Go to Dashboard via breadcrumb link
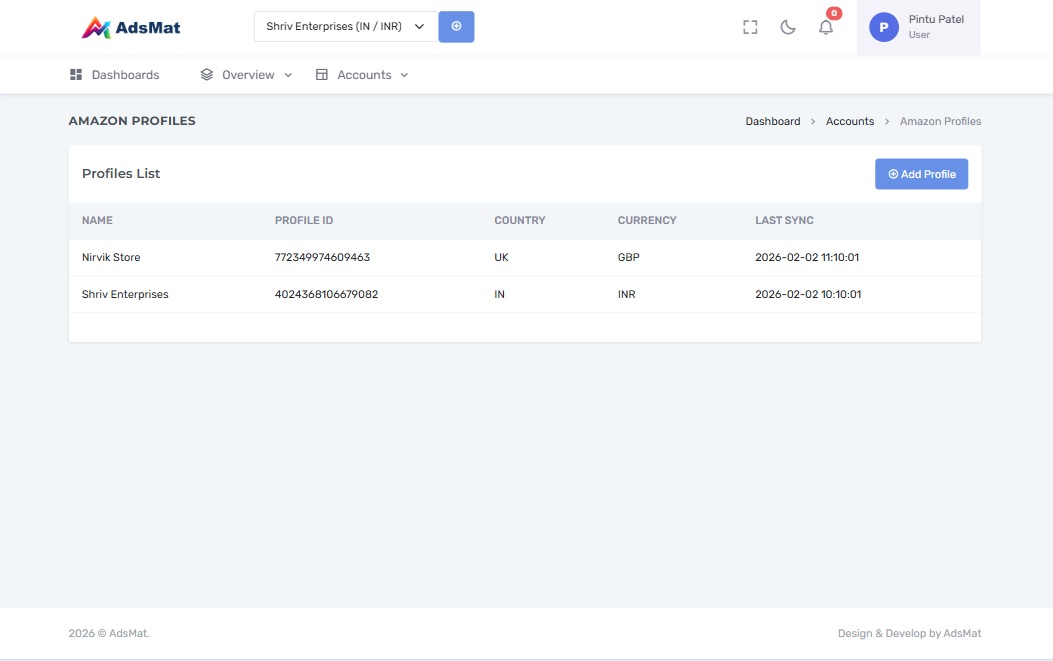1053x661 pixels. coord(772,121)
